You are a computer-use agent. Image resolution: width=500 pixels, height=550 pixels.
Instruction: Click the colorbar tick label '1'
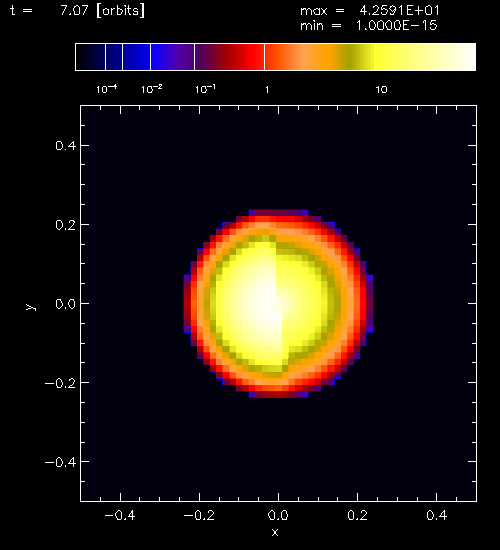click(x=267, y=90)
